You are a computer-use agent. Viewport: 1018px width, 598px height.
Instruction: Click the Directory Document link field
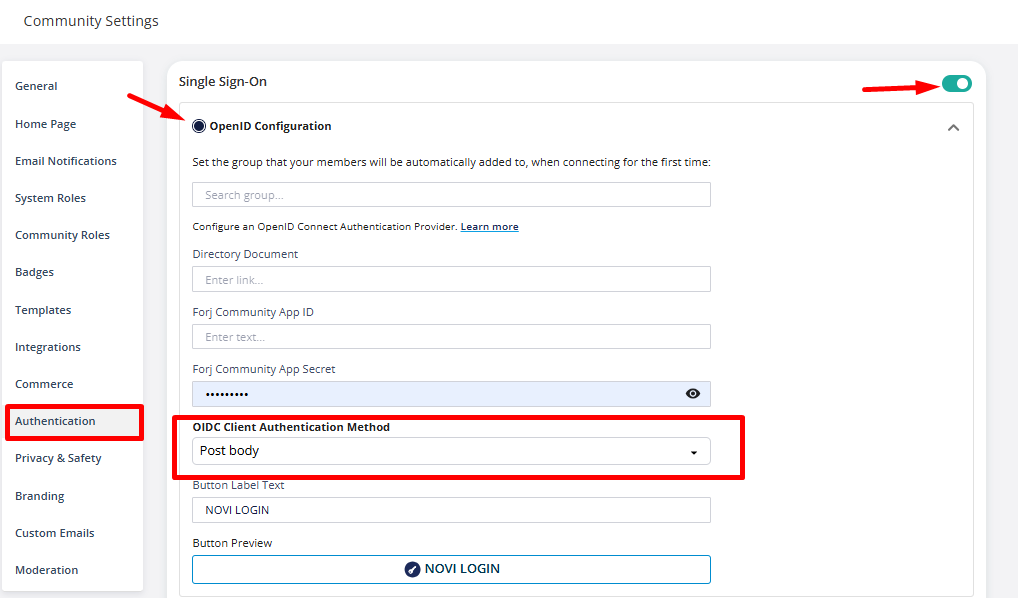[451, 279]
